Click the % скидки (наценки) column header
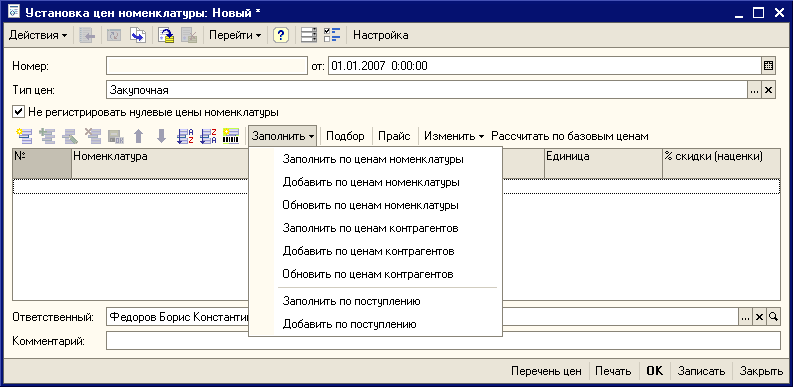The width and height of the screenshot is (794, 388). [721, 164]
